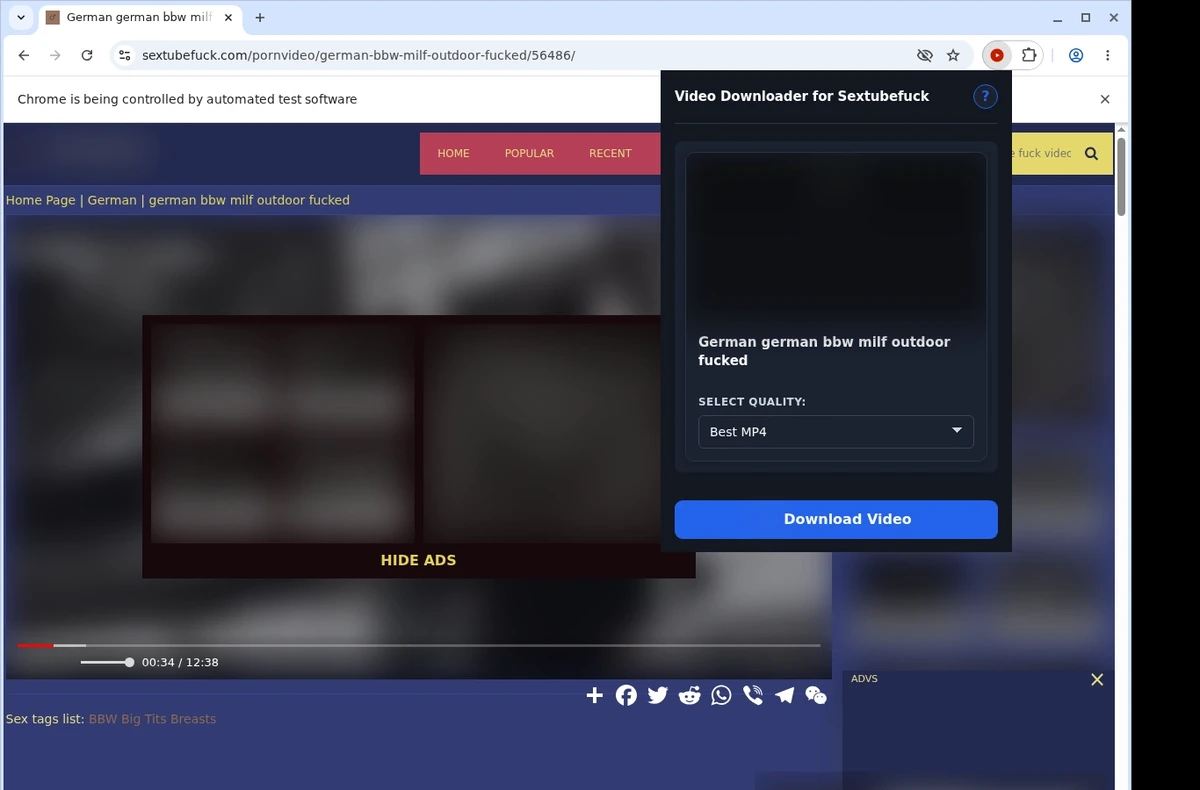Click the site search magnifier icon
The height and width of the screenshot is (790, 1200).
pyautogui.click(x=1091, y=153)
